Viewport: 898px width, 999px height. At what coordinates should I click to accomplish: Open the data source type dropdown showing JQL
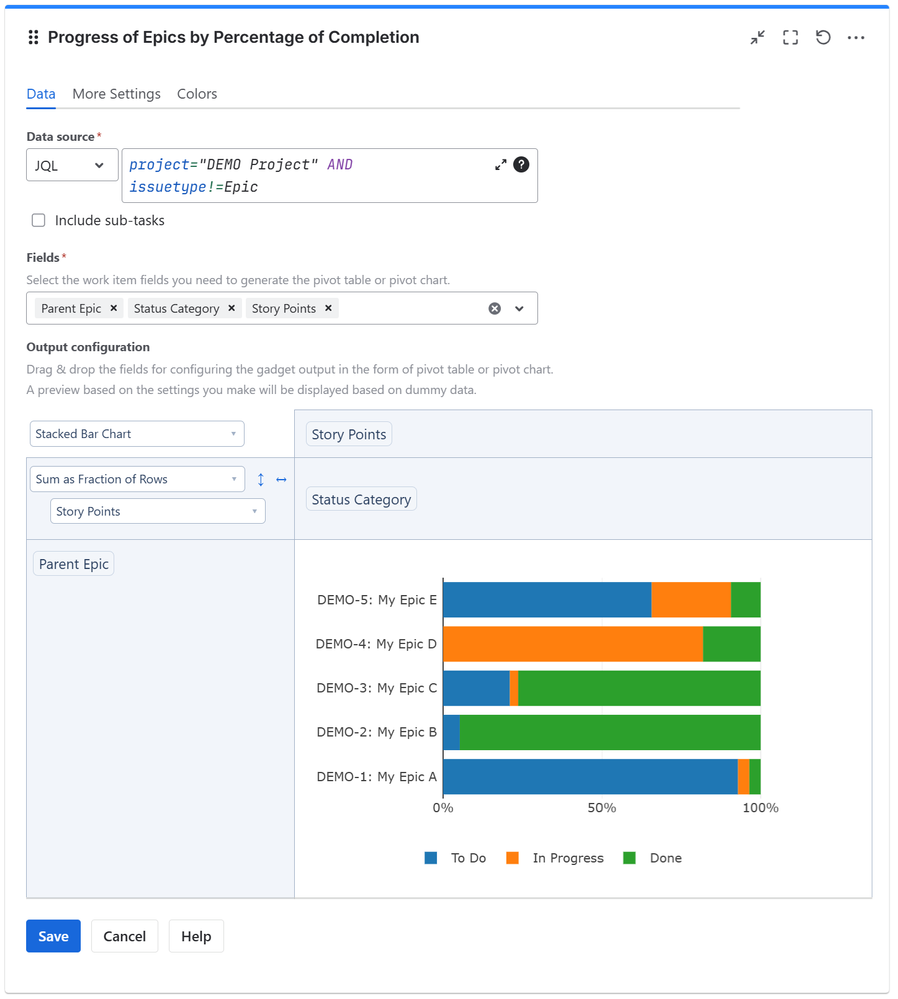coord(72,164)
